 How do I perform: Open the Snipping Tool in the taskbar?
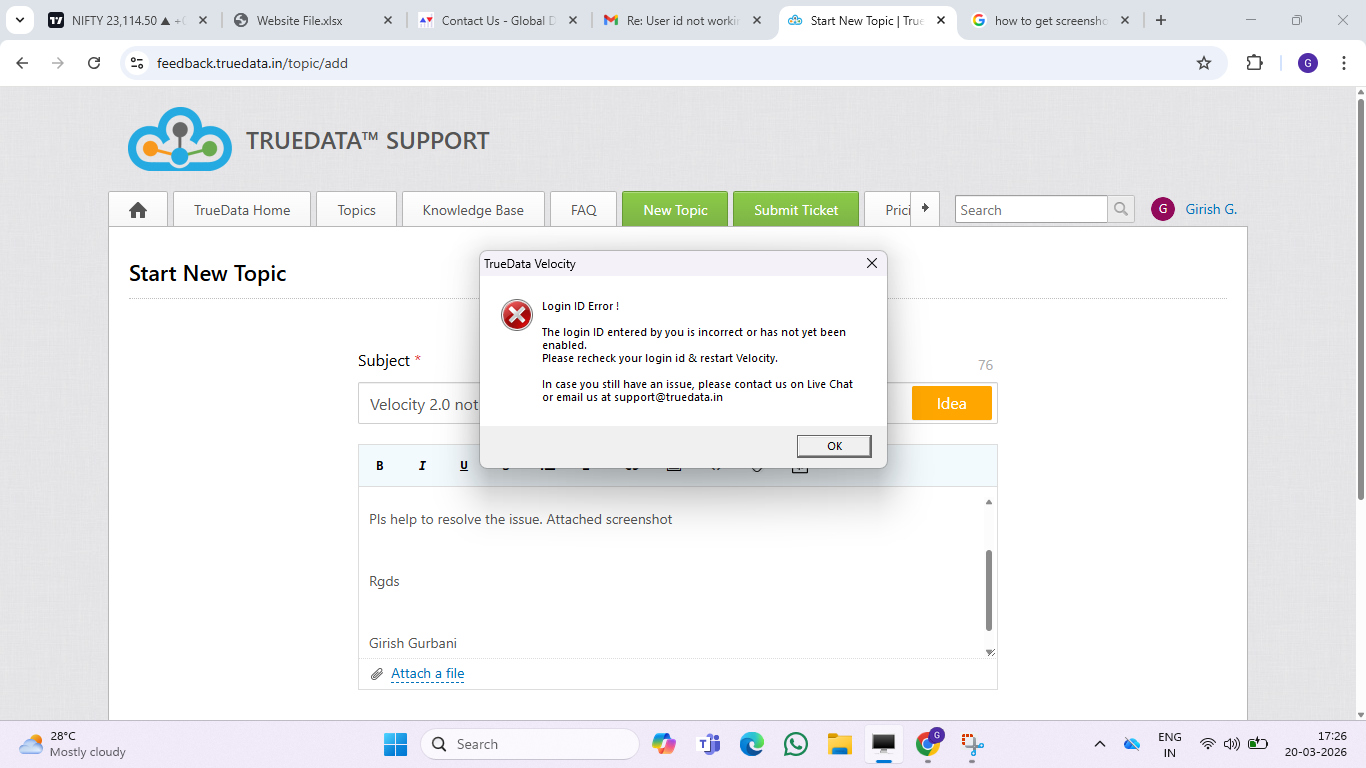click(x=972, y=744)
